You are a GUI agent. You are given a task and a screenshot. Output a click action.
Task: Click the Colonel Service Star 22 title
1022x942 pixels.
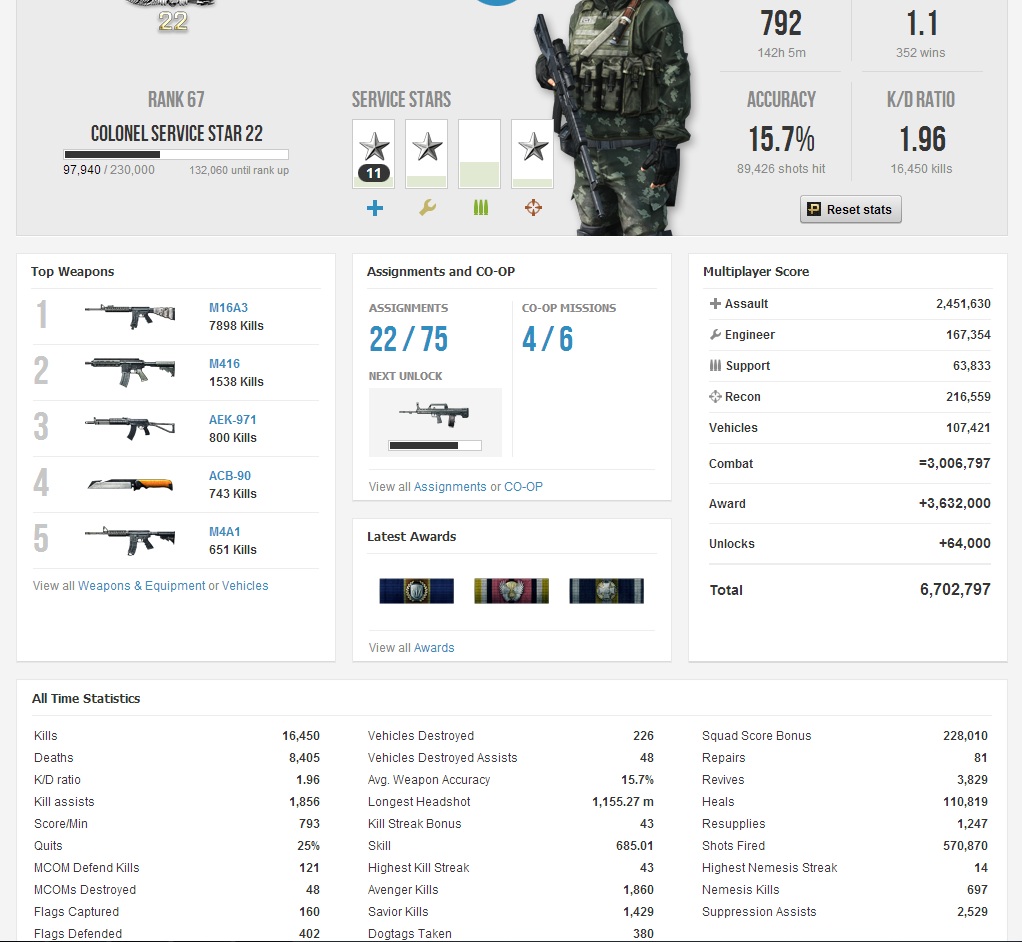tap(177, 134)
